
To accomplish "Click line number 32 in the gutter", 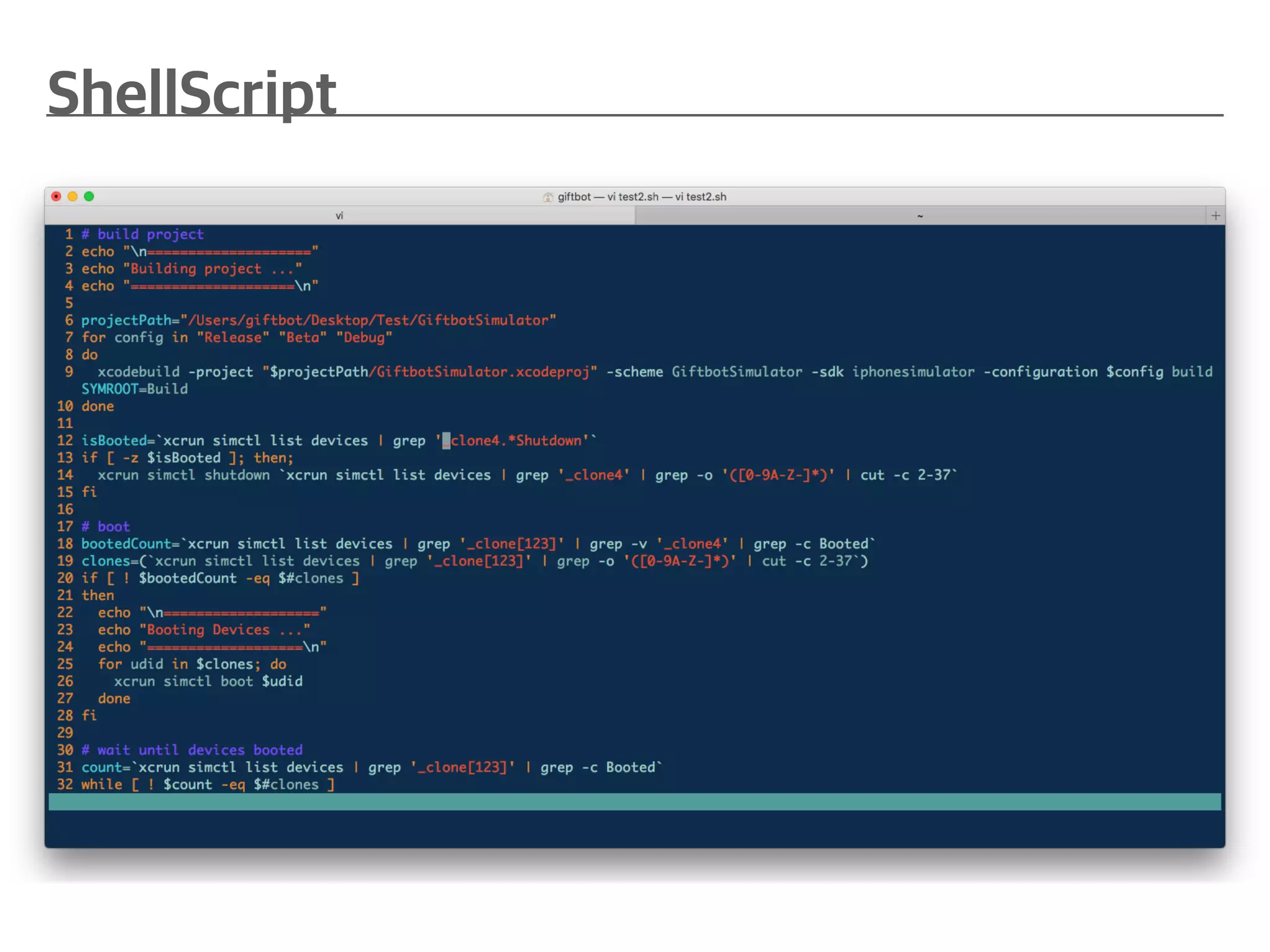I will point(64,785).
